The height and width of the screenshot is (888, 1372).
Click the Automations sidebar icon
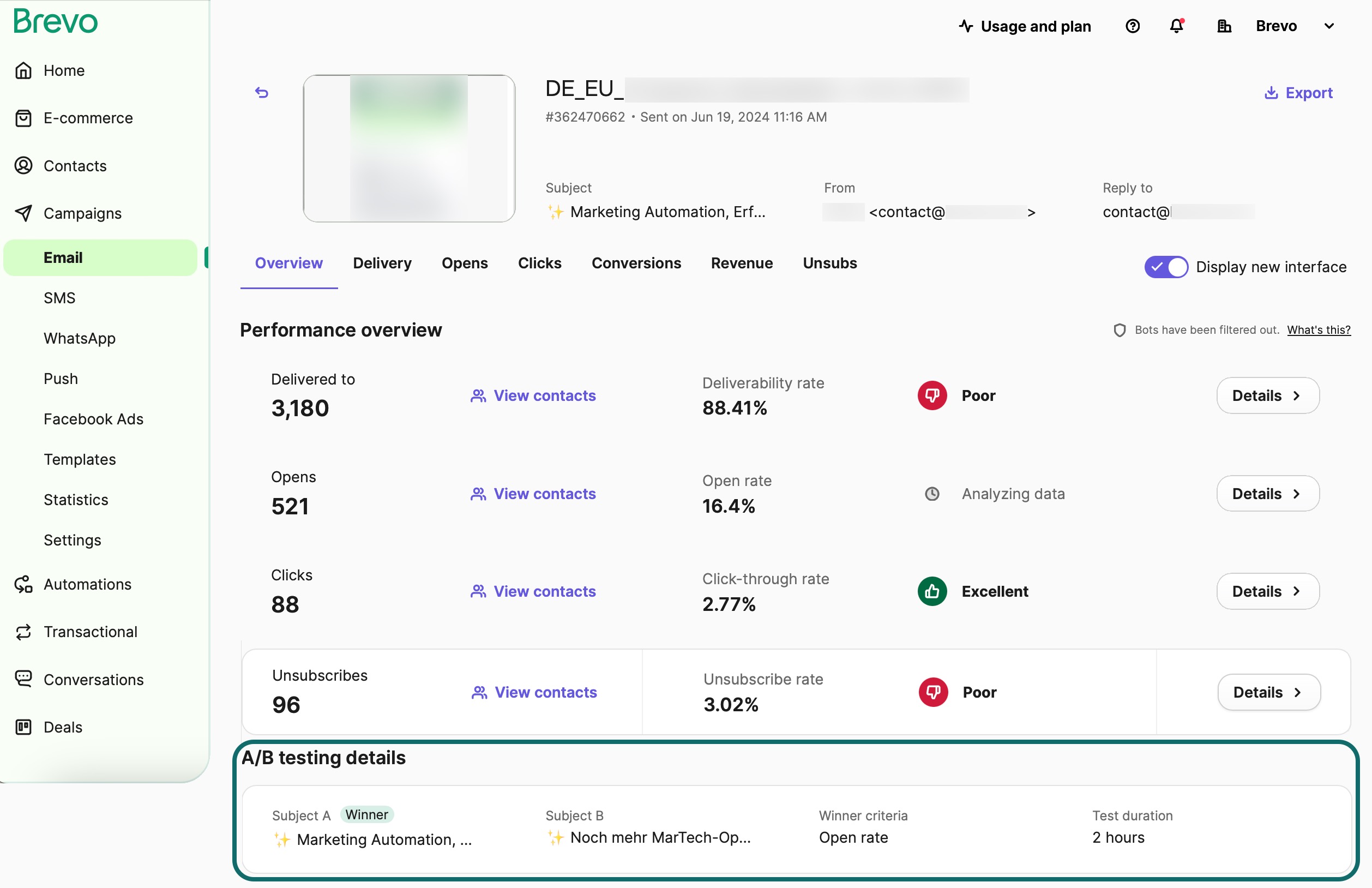[x=23, y=584]
